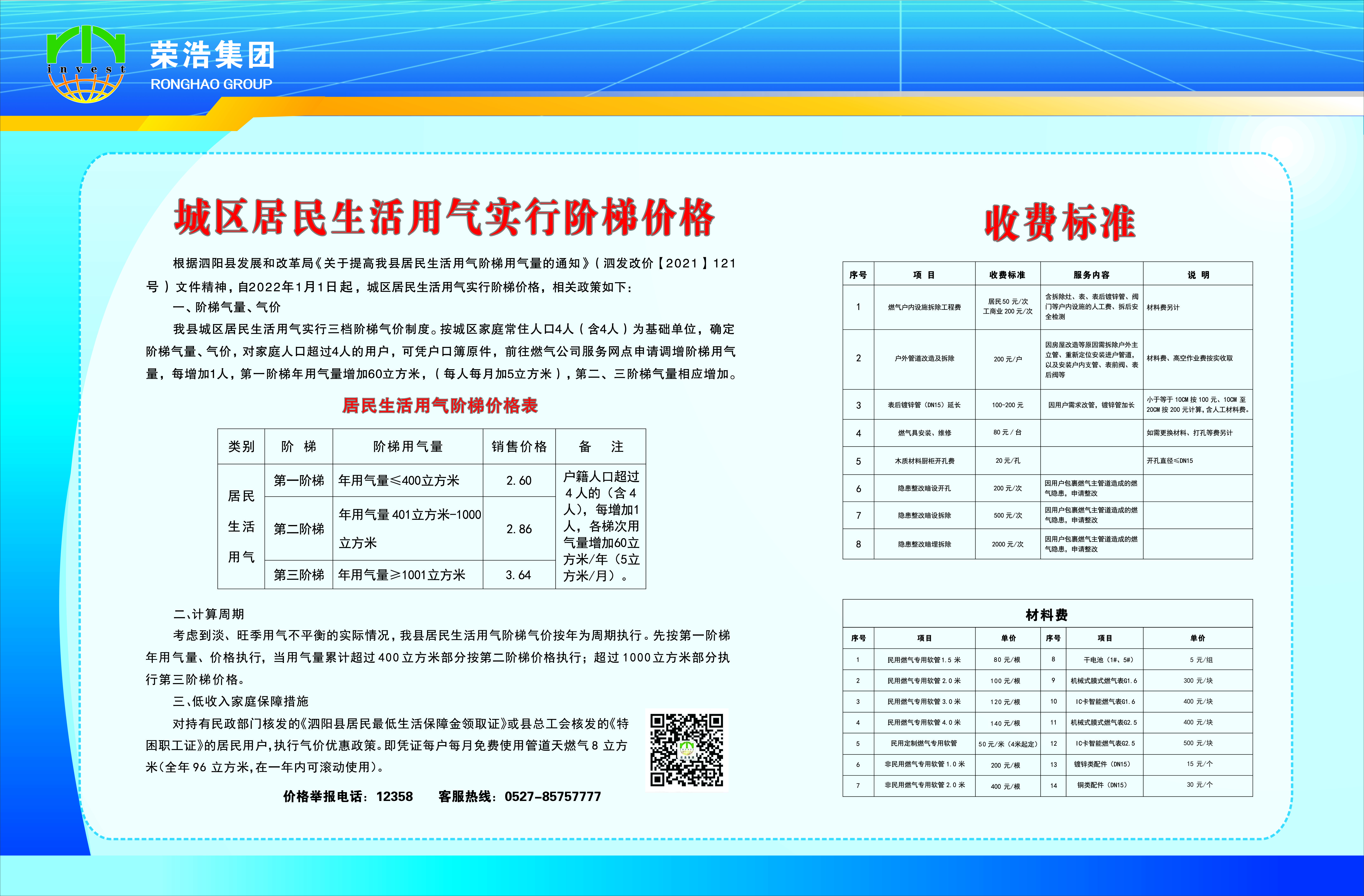Click fee item 木质材料厨柜开孔费
The width and height of the screenshot is (1364, 896).
tap(924, 461)
